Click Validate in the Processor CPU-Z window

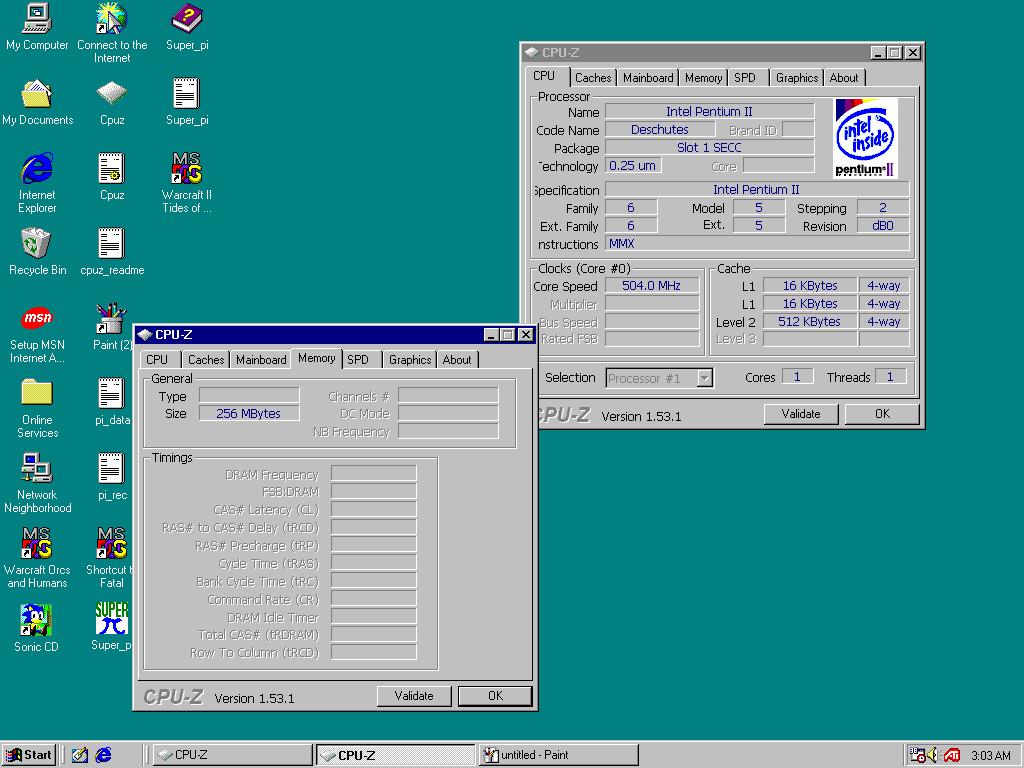801,414
